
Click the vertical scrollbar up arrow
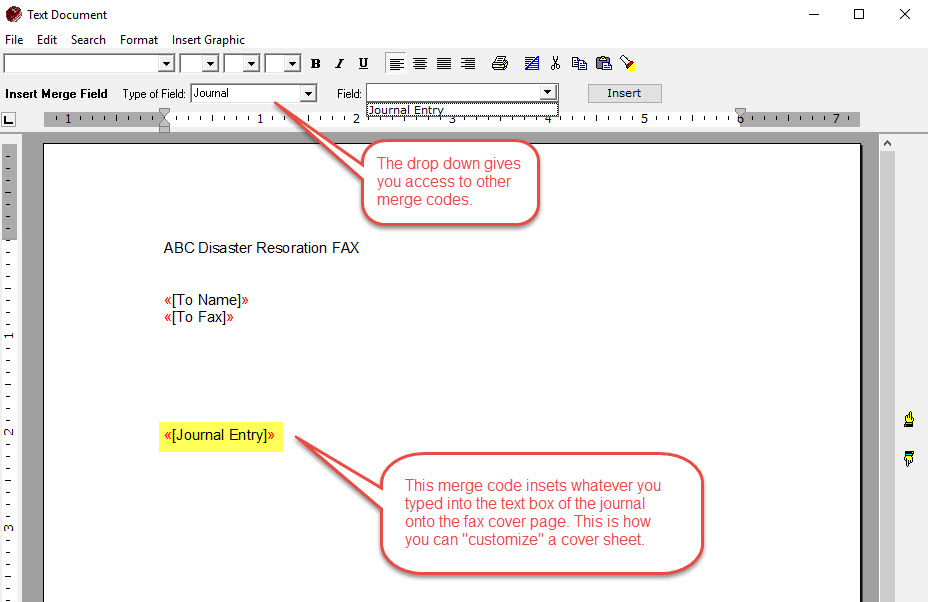(887, 143)
